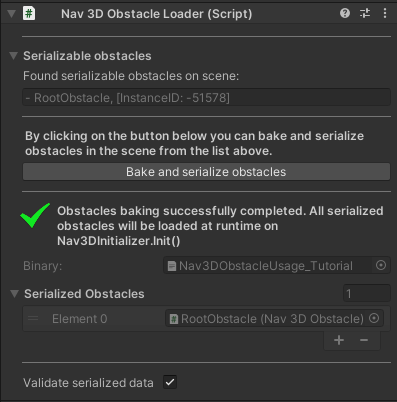Select Serialized Obstacles size field
Image resolution: width=397 pixels, height=402 pixels.
367,293
